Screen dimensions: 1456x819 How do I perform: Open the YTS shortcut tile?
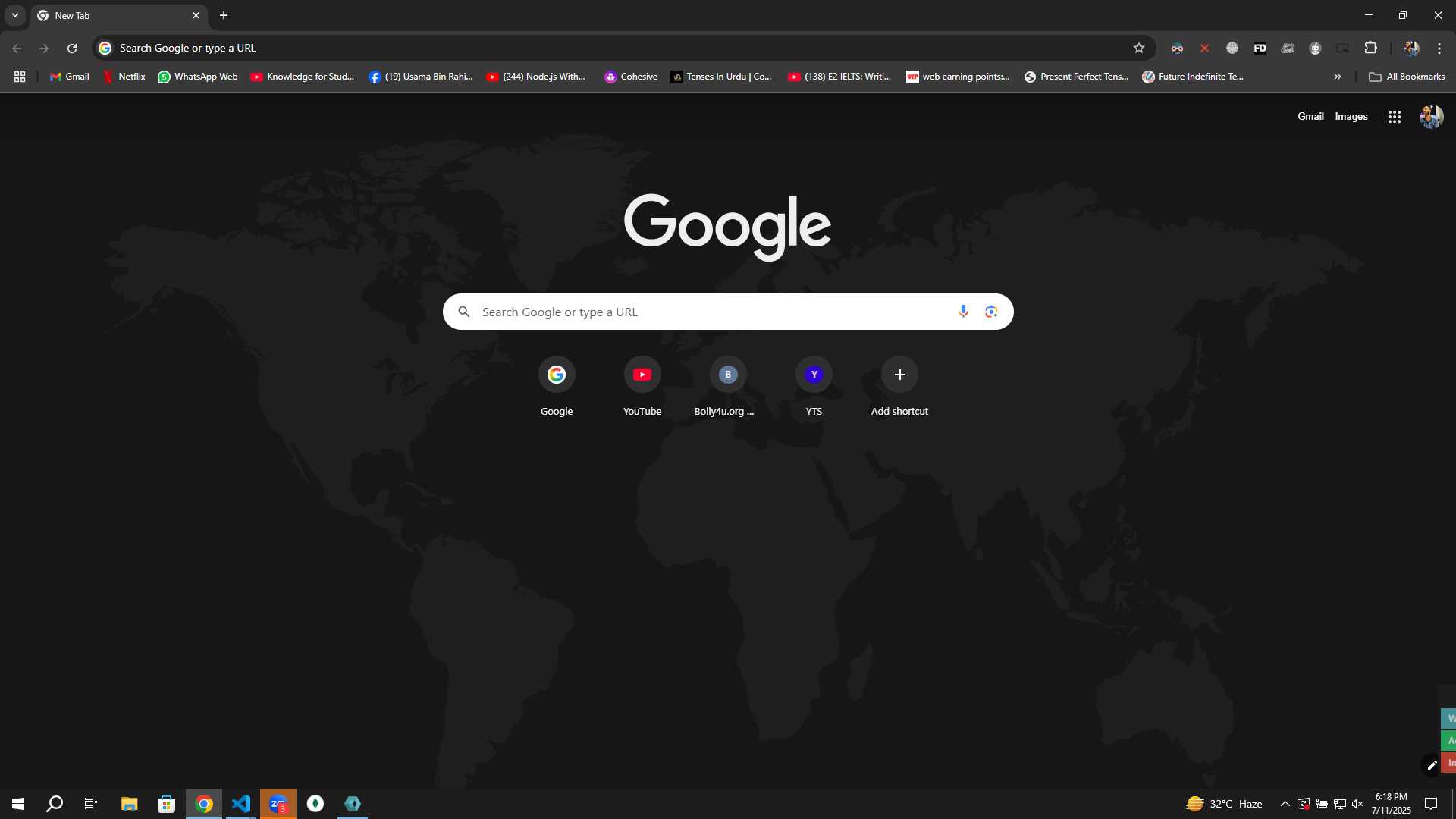click(814, 388)
